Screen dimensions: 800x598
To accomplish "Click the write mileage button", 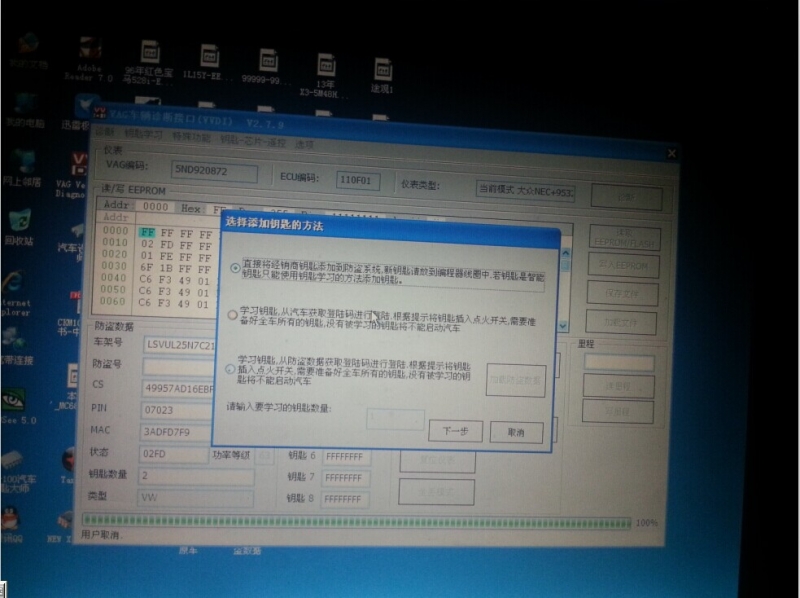I will coord(617,411).
